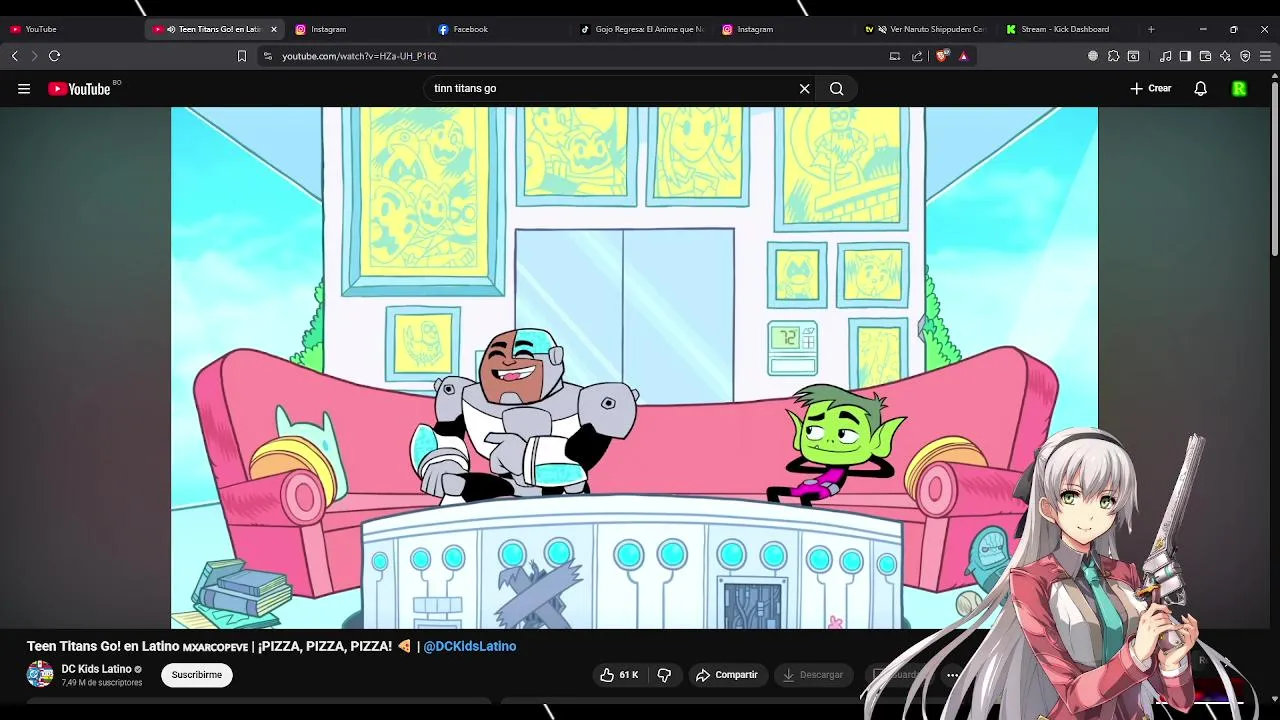Click the YouTube logo
1280x720 pixels.
[79, 89]
